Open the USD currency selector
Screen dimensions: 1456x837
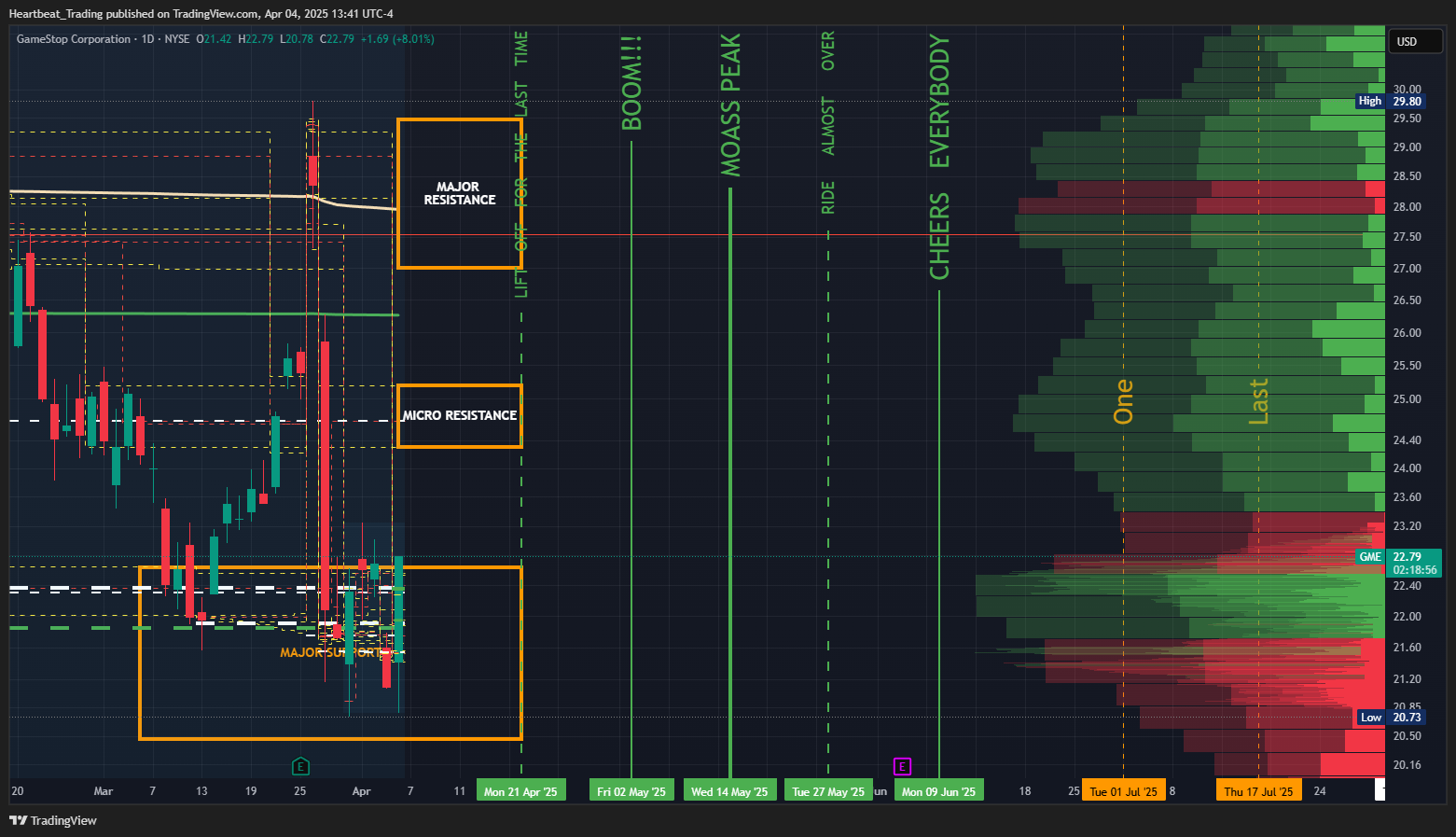click(x=1416, y=41)
